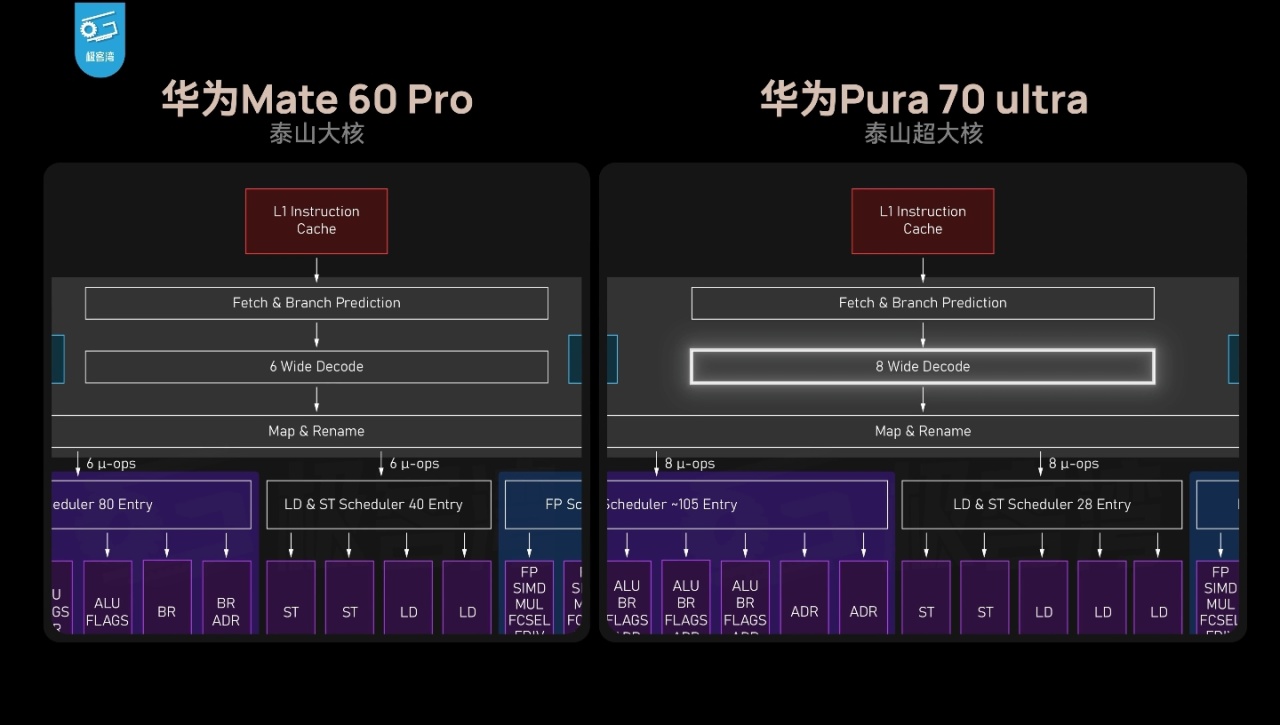Select LD & ST Scheduler 40 Entry box
The image size is (1280, 725).
379,505
